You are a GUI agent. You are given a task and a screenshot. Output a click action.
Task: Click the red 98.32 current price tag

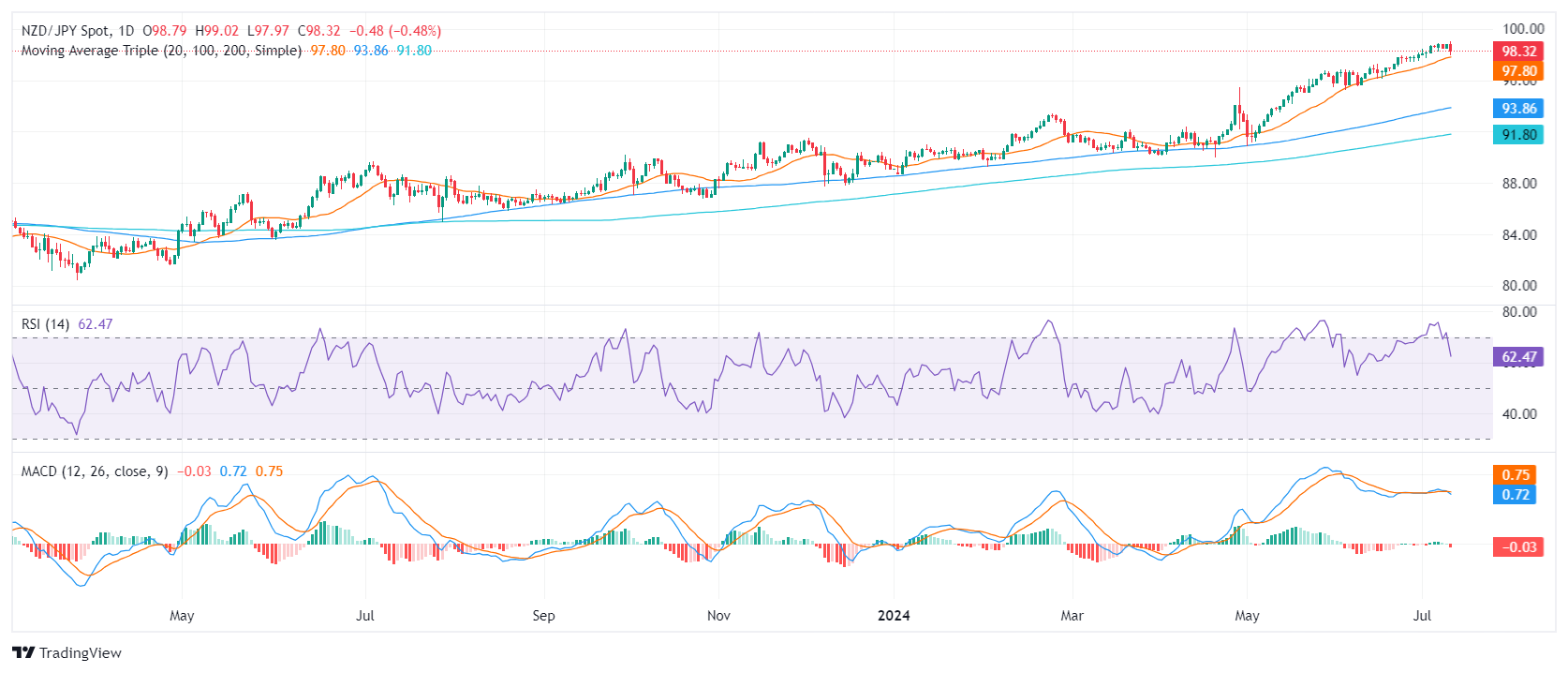click(x=1518, y=52)
